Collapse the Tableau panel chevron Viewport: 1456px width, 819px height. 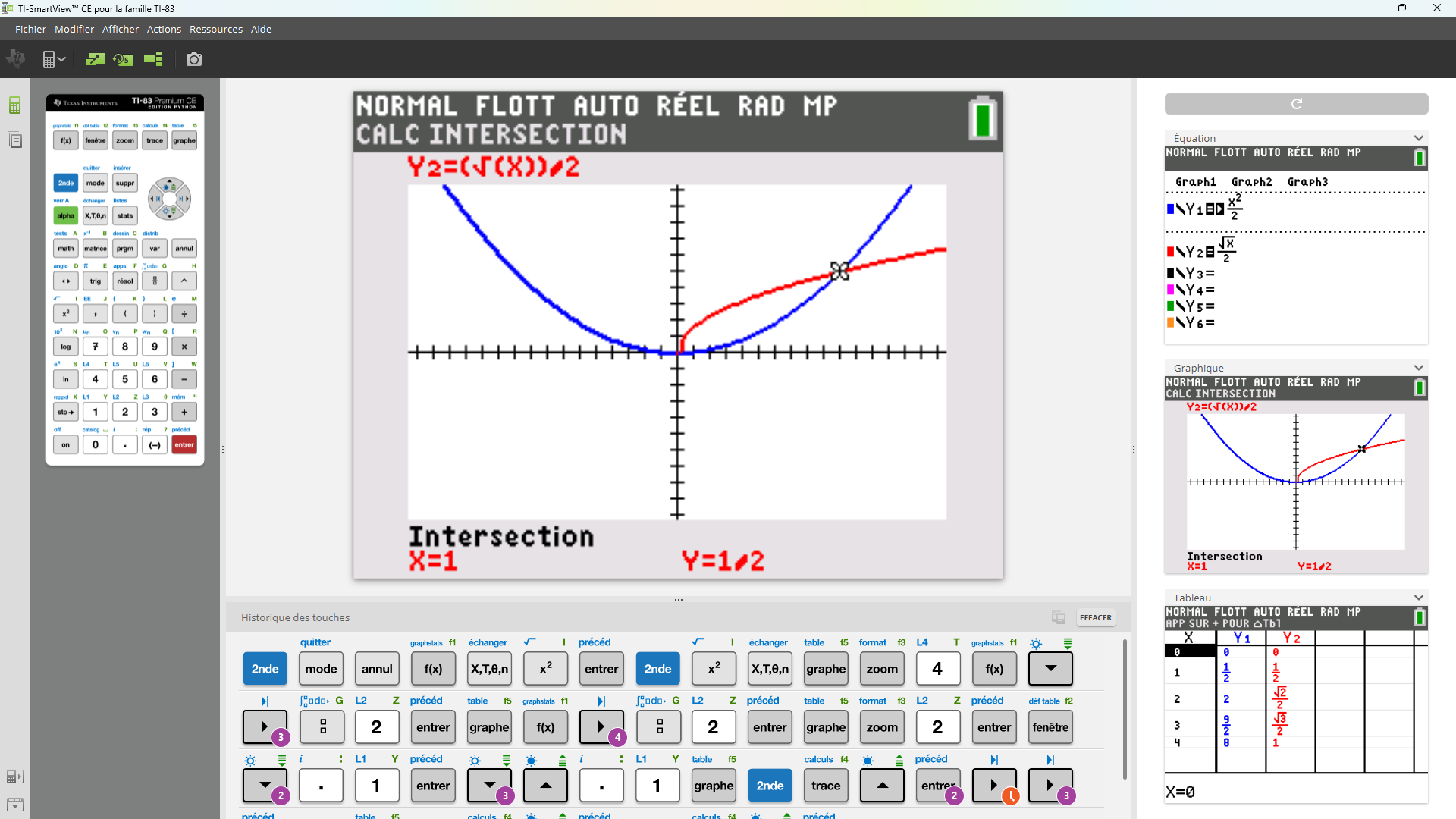tap(1418, 598)
